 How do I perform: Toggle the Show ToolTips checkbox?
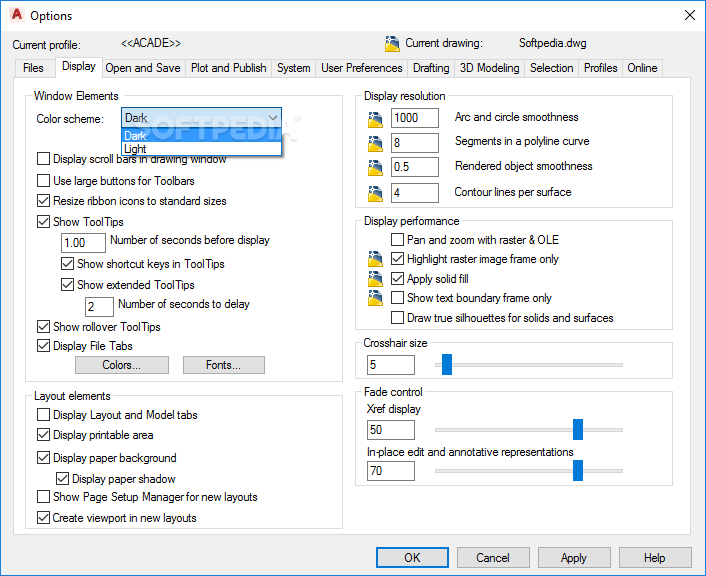tap(43, 222)
